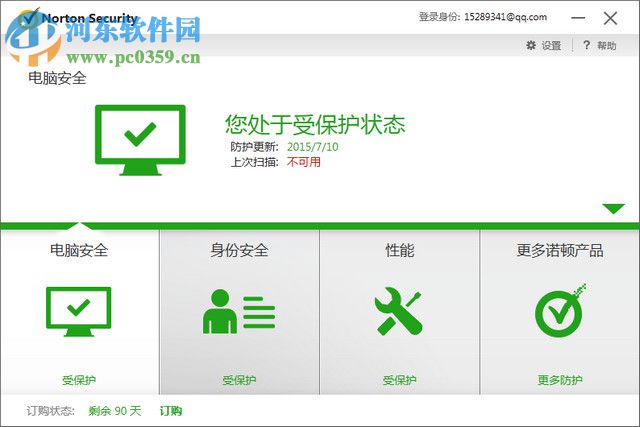The image size is (640, 427).
Task: Click the large green monitor checkmark icon
Action: [x=140, y=140]
